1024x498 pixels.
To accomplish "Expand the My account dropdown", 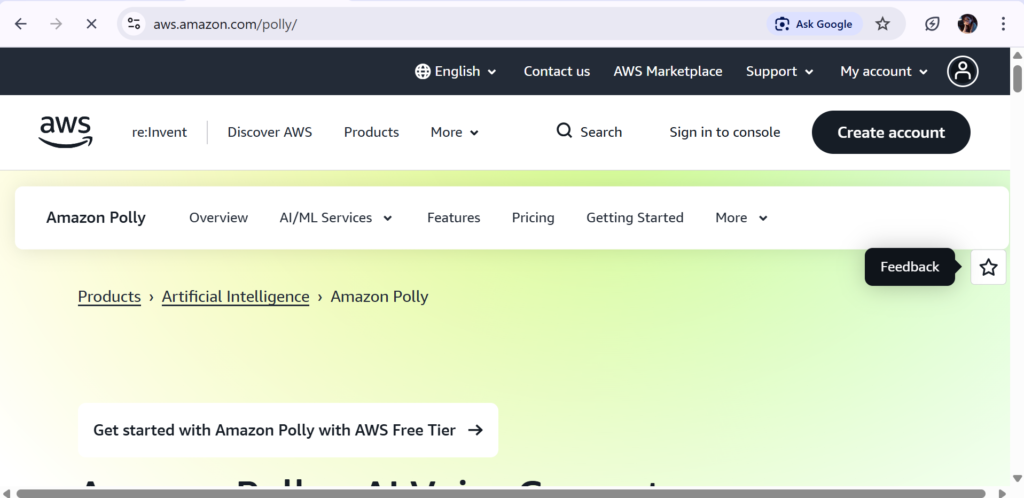I will point(884,71).
